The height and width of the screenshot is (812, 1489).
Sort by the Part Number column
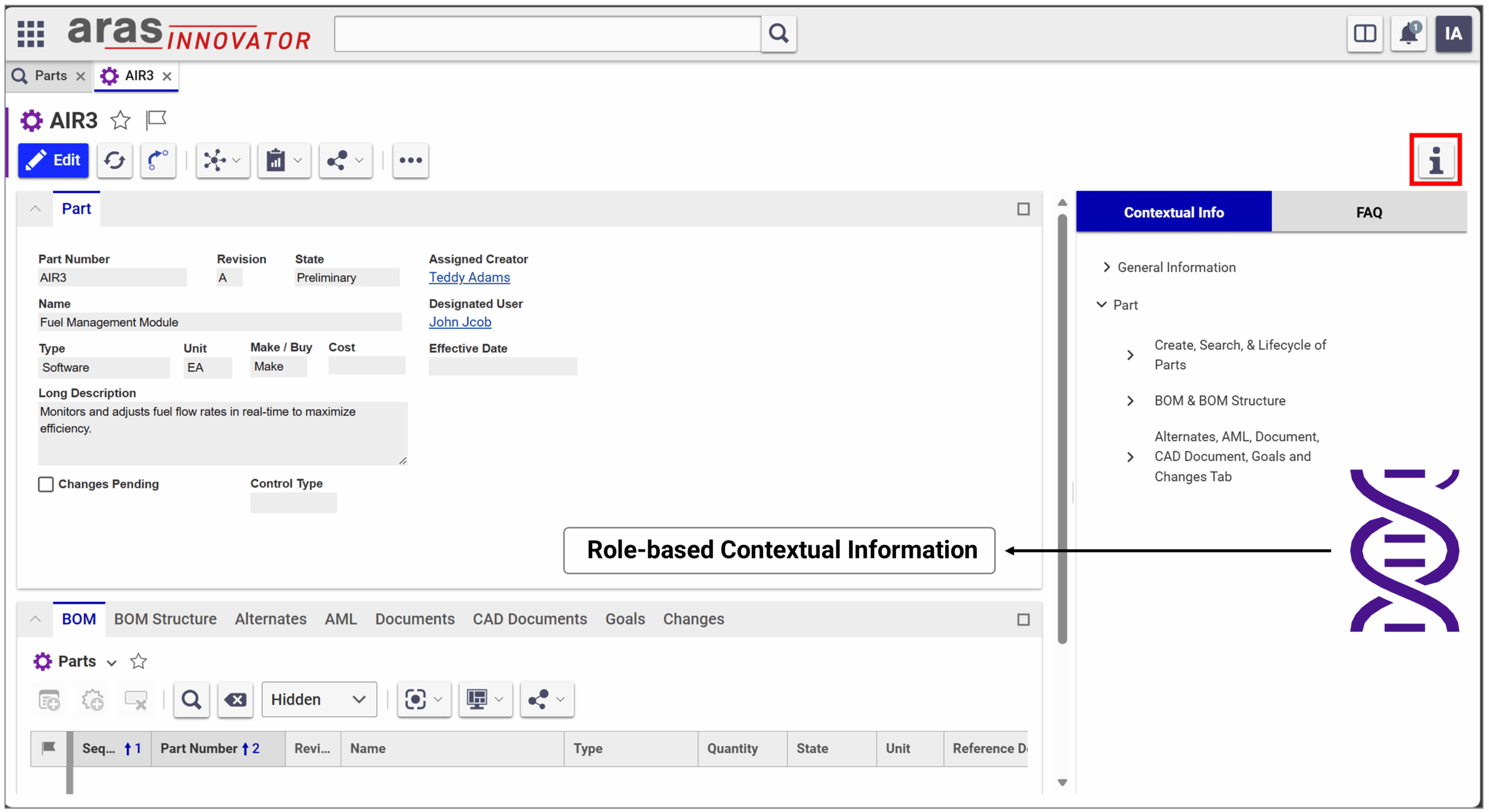pos(218,749)
